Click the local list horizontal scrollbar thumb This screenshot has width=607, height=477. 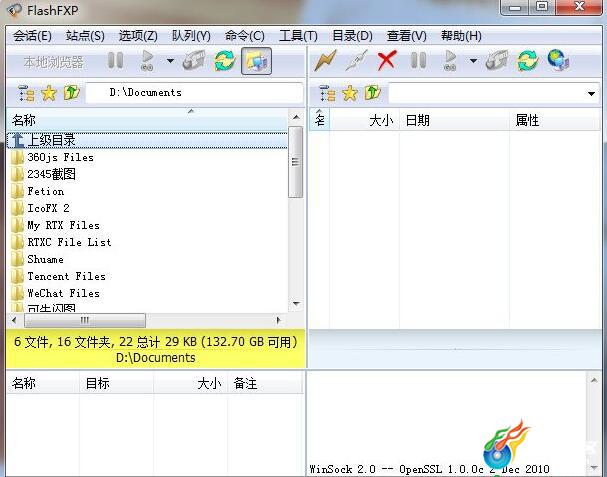(85, 320)
